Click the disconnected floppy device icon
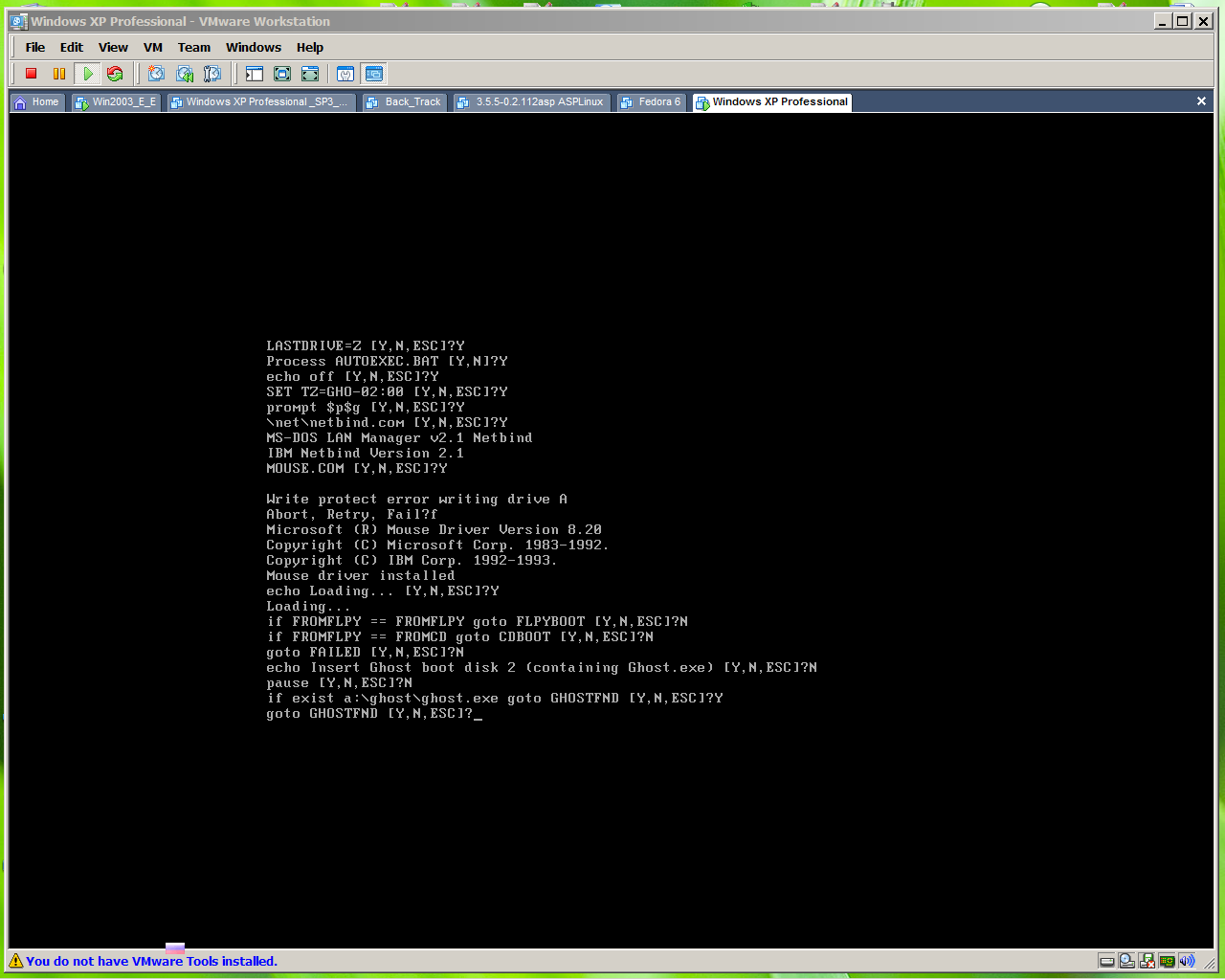 tap(1147, 961)
